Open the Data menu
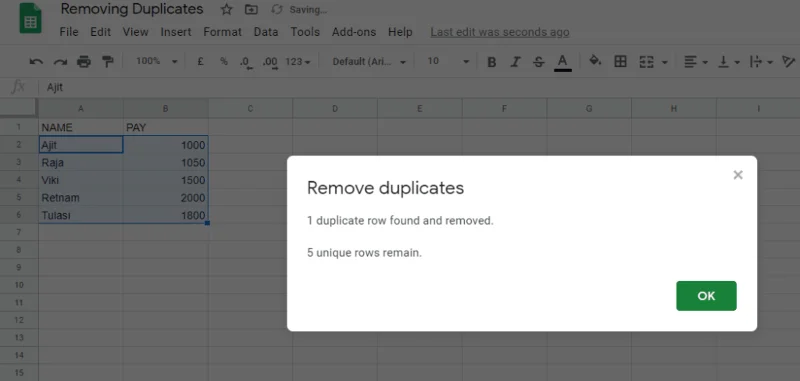This screenshot has width=800, height=381. 266,32
